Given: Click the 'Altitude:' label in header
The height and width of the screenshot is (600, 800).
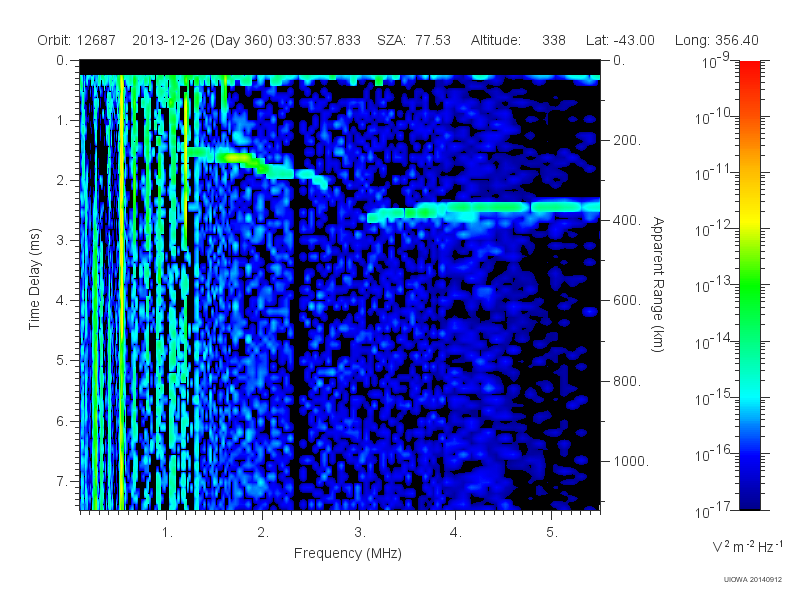Looking at the screenshot, I should 495,40.
